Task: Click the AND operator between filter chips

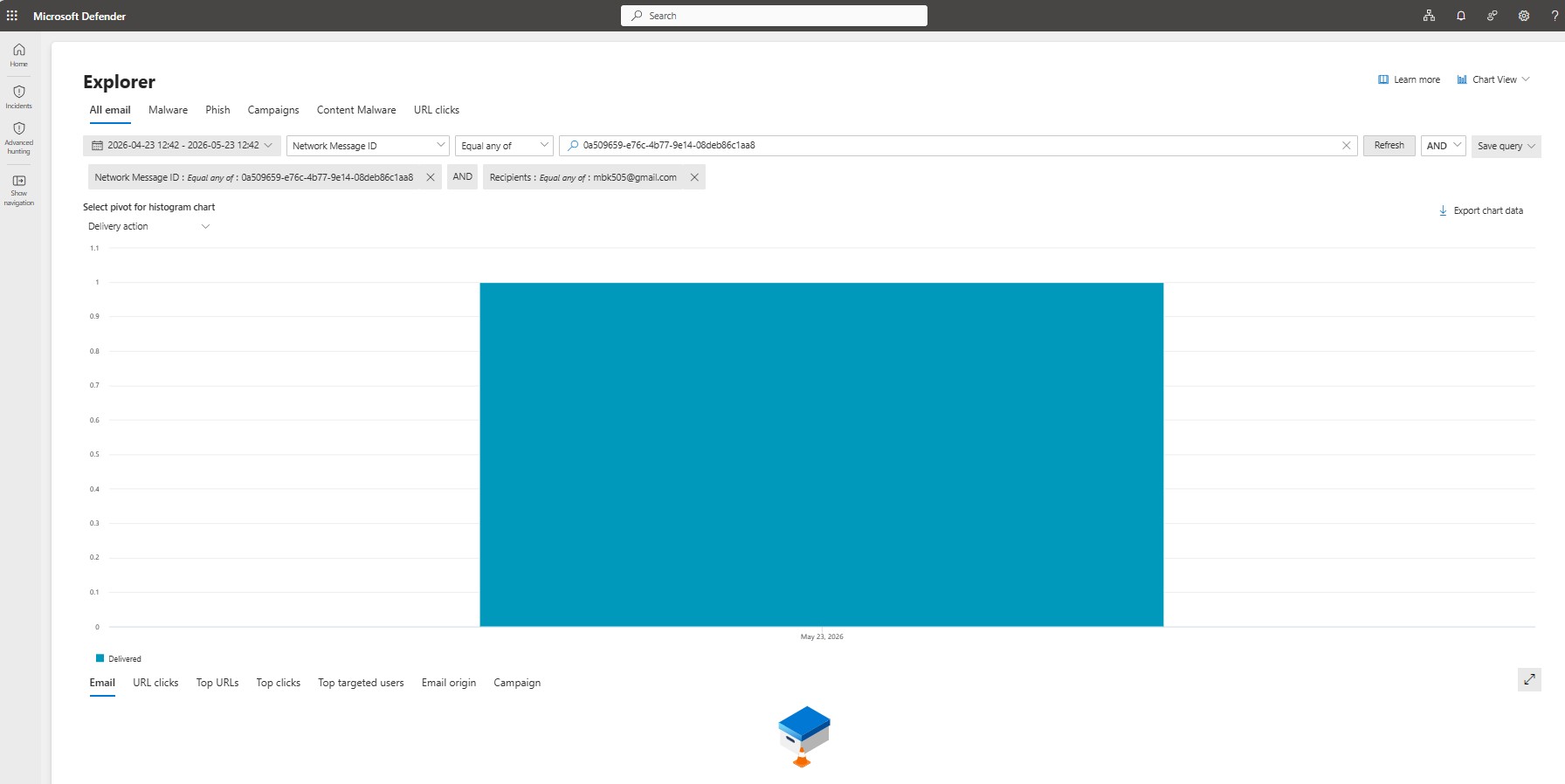Action: coord(463,177)
